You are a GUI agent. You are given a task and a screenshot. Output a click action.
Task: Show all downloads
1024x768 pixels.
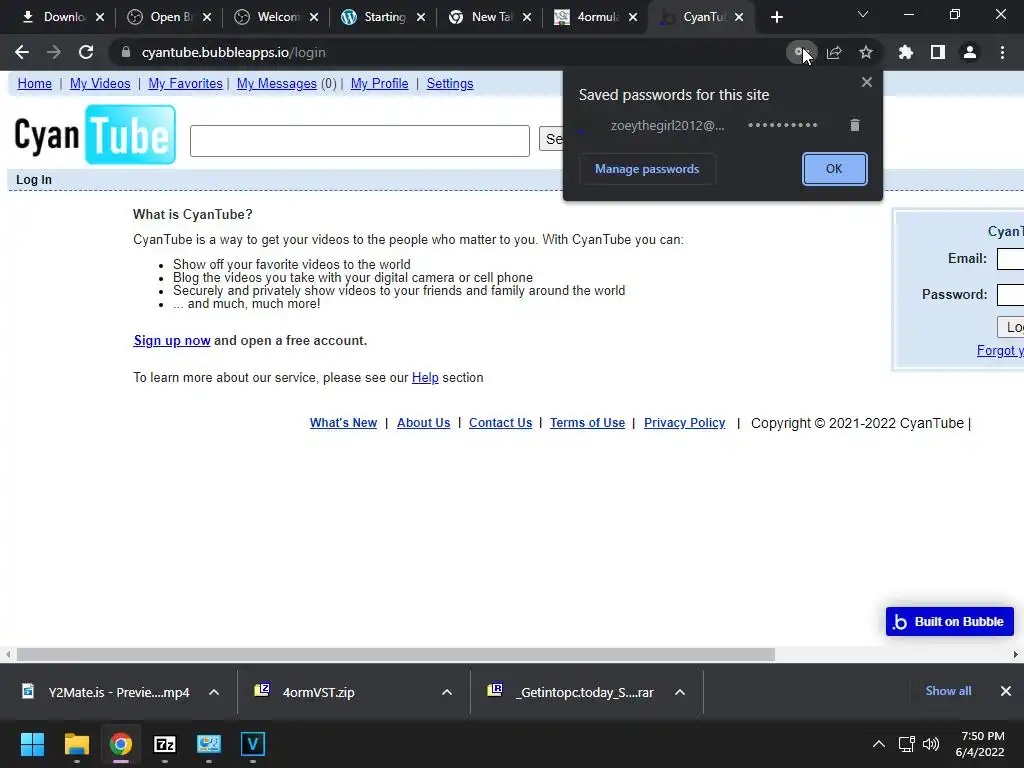click(x=948, y=691)
